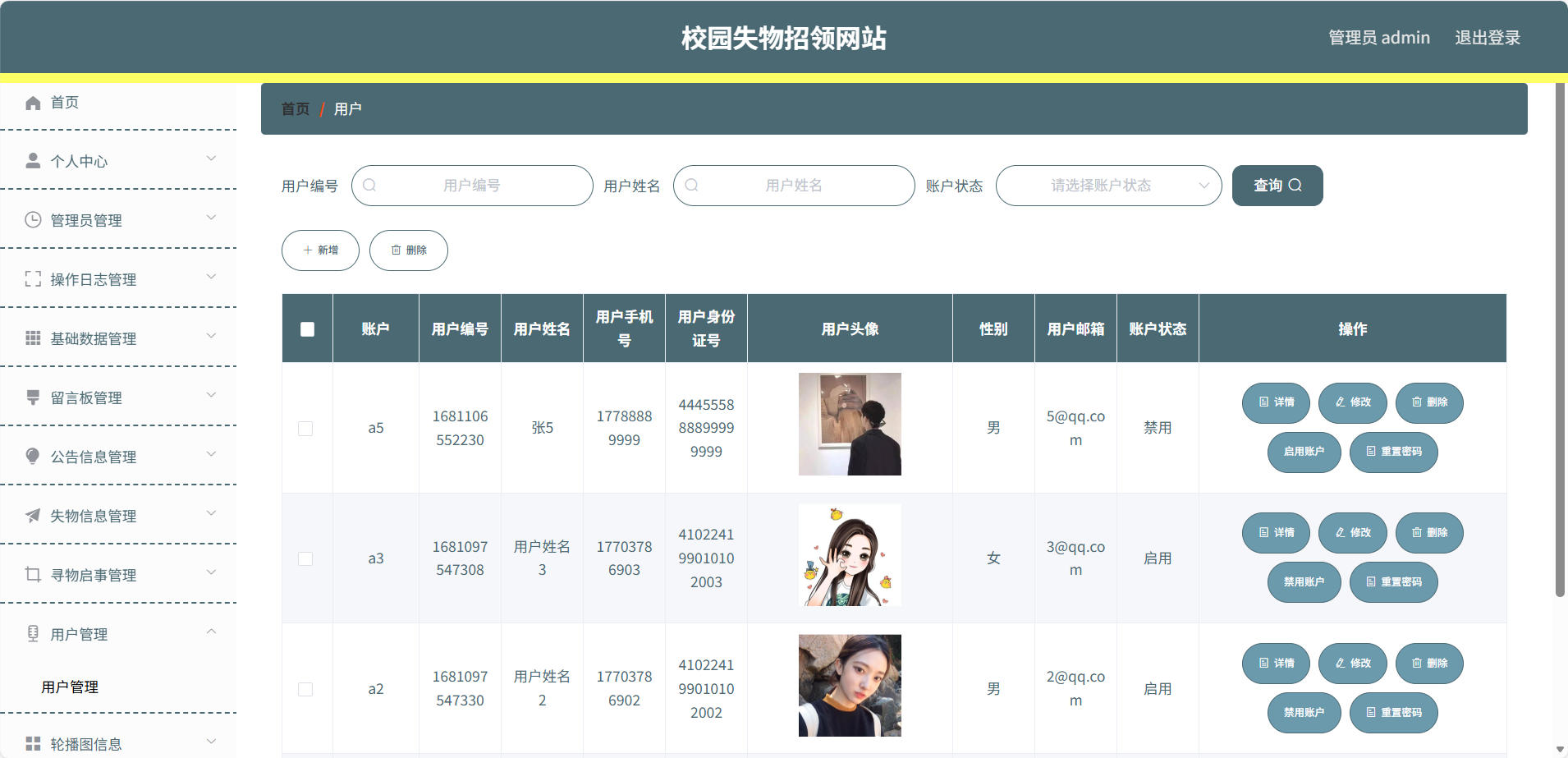This screenshot has height=758, width=1568.
Task: Expand 失物信息管理 with its chevron
Action: tap(211, 513)
